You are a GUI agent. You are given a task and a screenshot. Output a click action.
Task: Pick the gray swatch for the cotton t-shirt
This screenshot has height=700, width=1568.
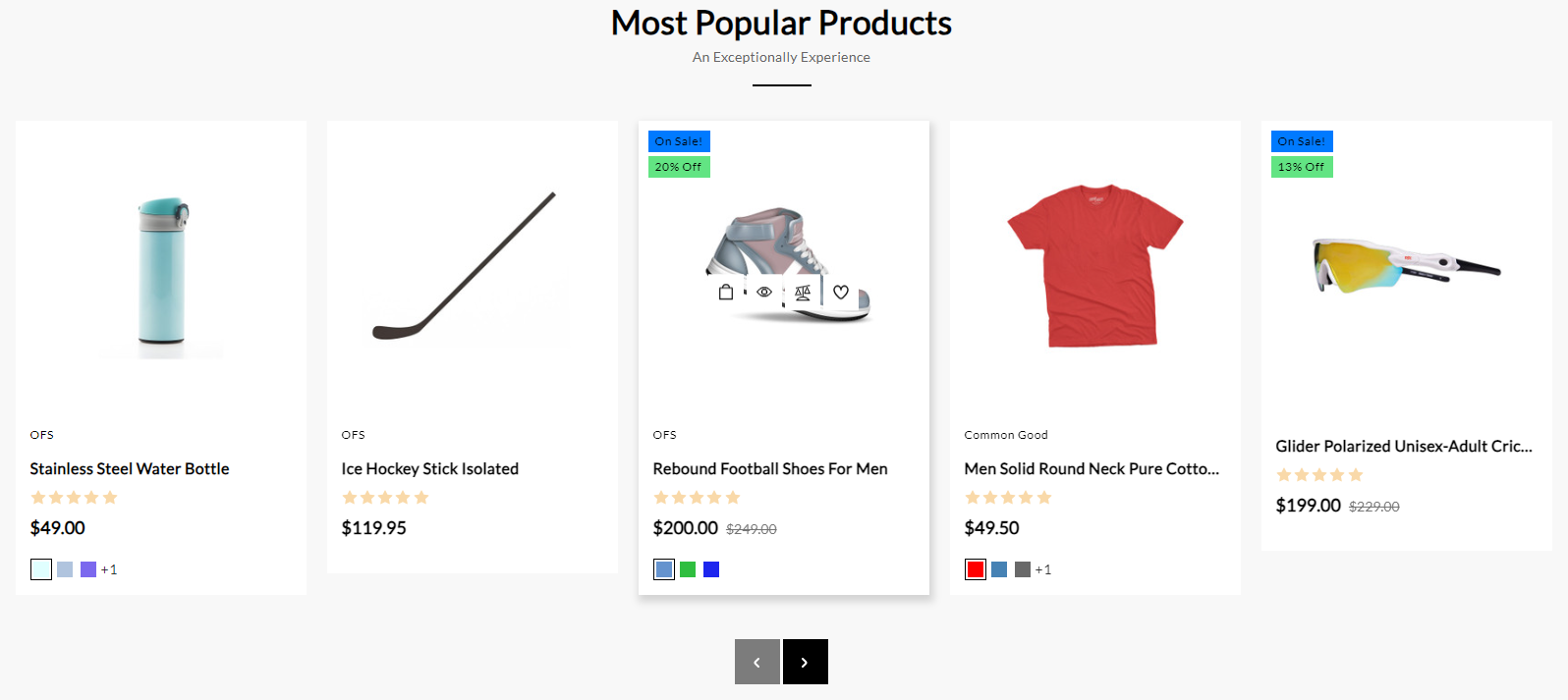coord(1023,569)
